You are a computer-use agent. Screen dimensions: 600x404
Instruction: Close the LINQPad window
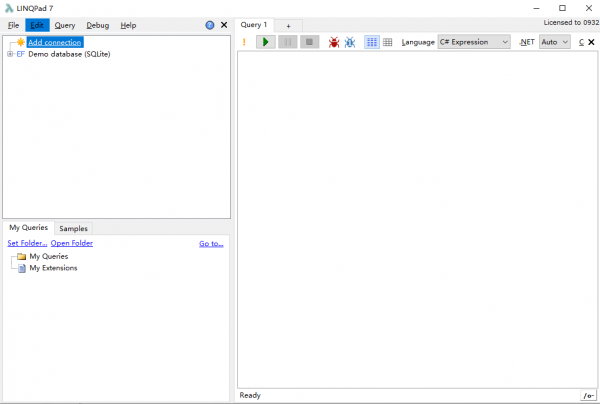(589, 8)
